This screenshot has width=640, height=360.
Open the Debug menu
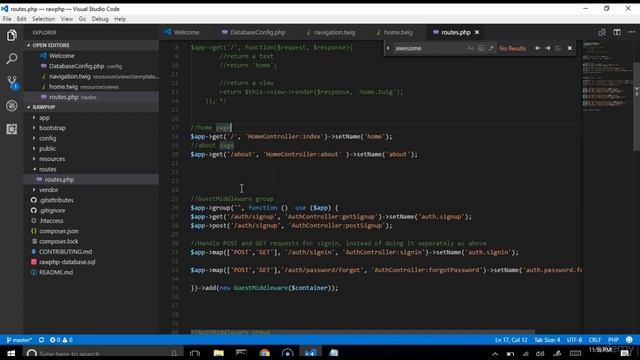[x=100, y=19]
